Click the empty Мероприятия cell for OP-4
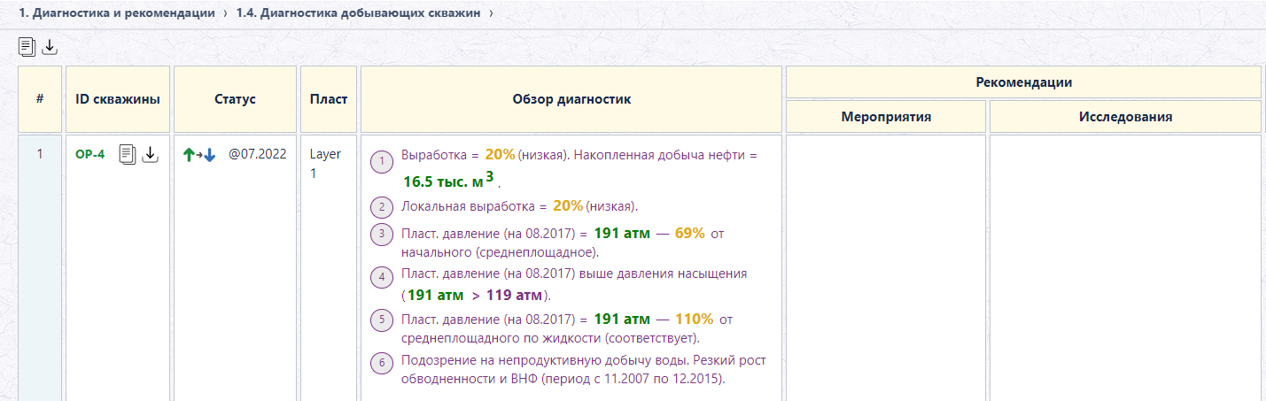This screenshot has width=1266, height=401. [x=886, y=268]
